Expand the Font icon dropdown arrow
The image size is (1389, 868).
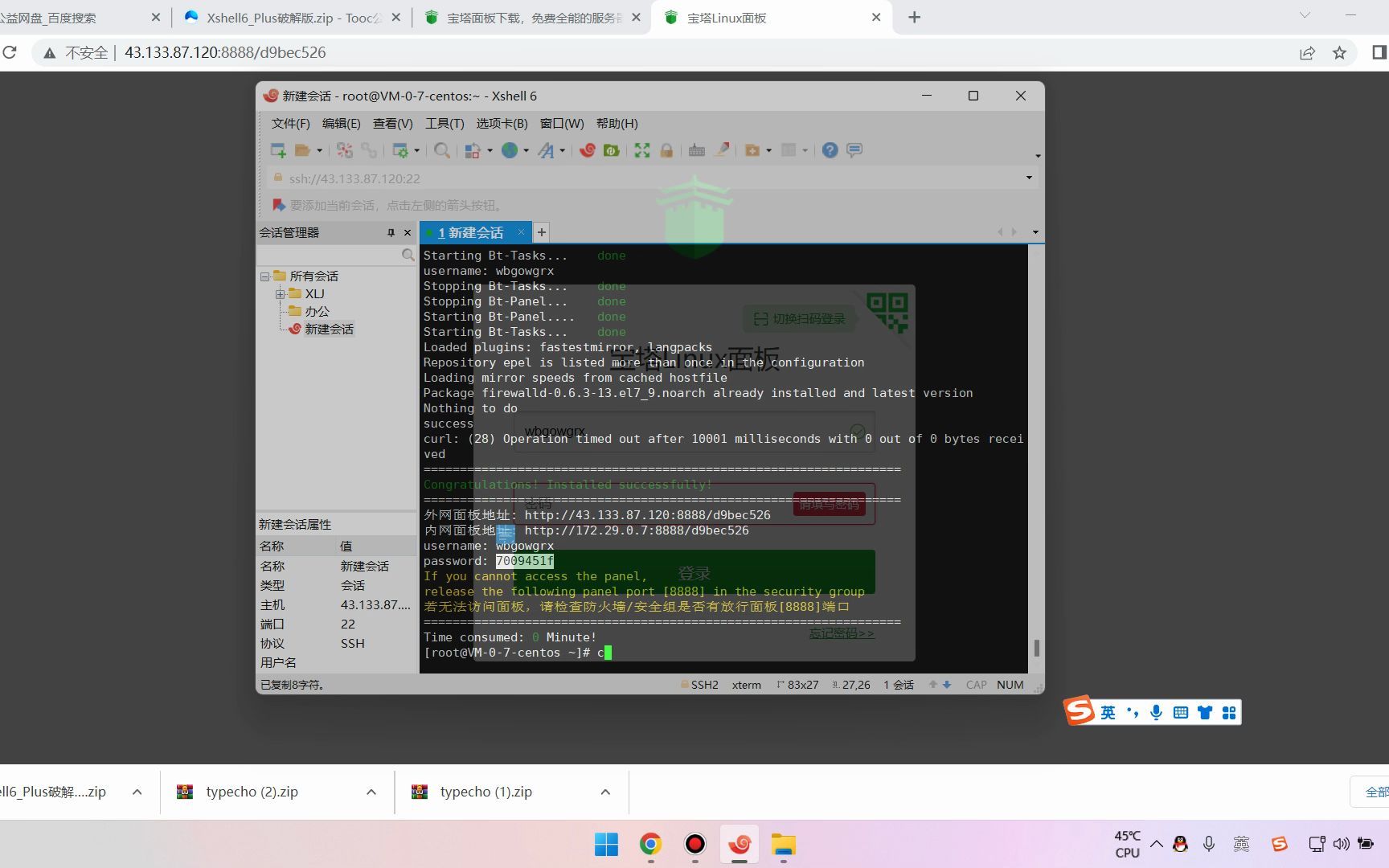pos(562,150)
